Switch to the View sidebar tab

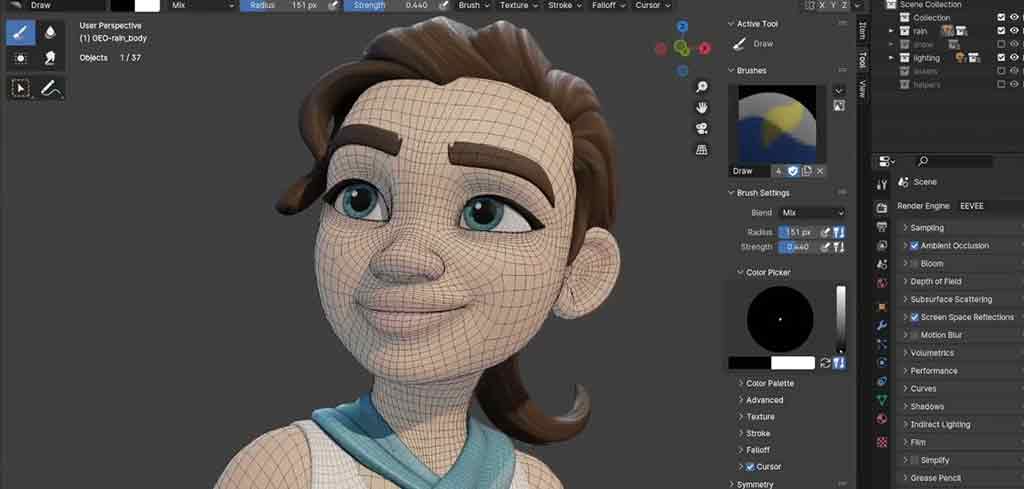click(x=862, y=89)
